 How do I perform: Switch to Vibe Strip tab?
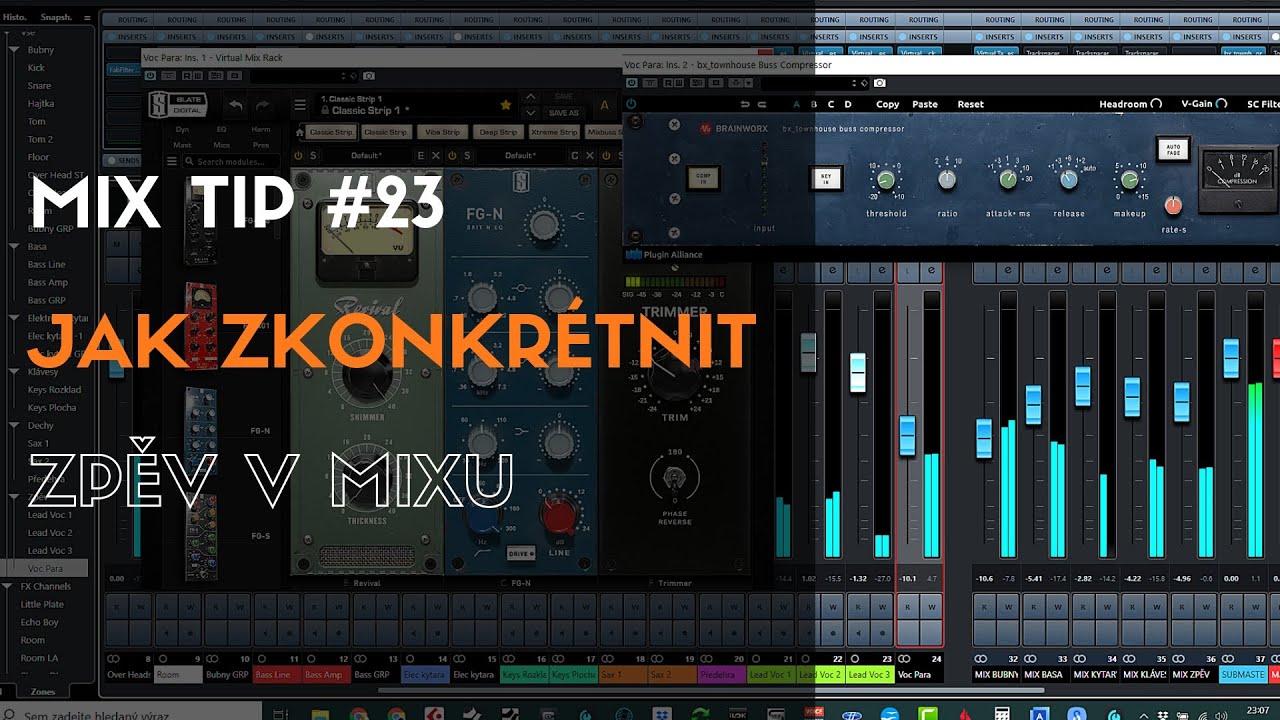pyautogui.click(x=441, y=132)
